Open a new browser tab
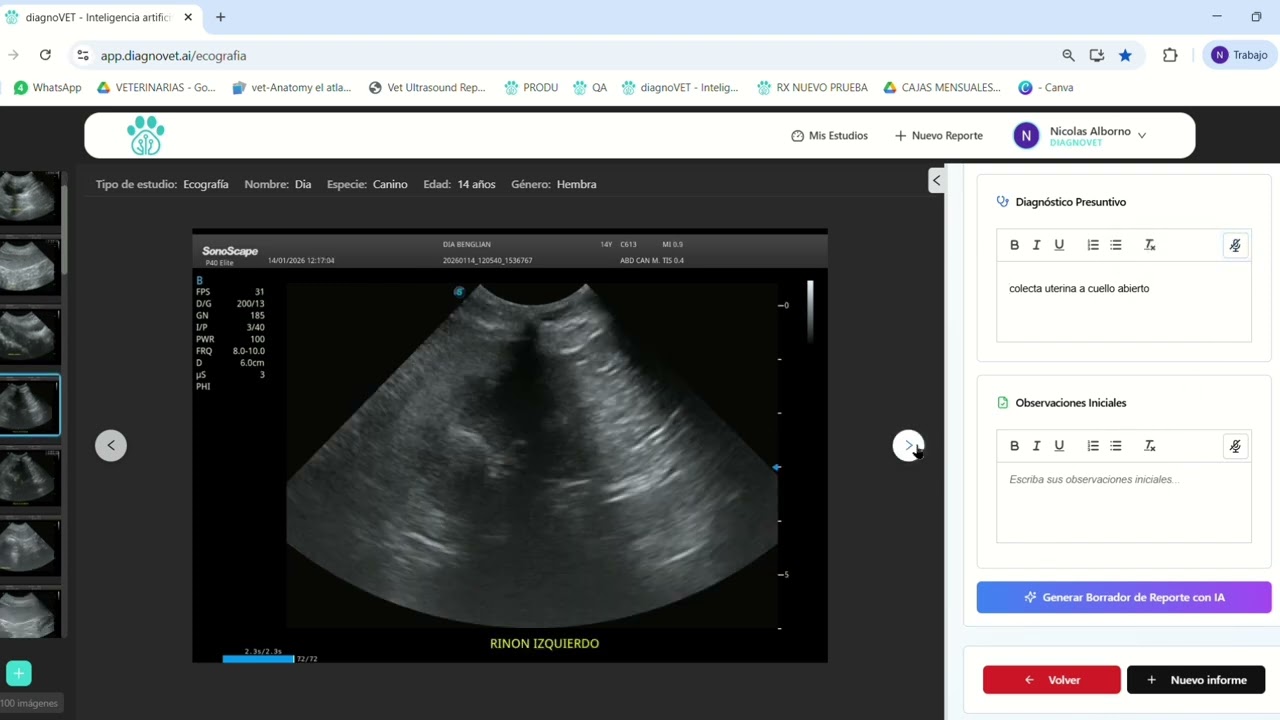 (x=220, y=17)
